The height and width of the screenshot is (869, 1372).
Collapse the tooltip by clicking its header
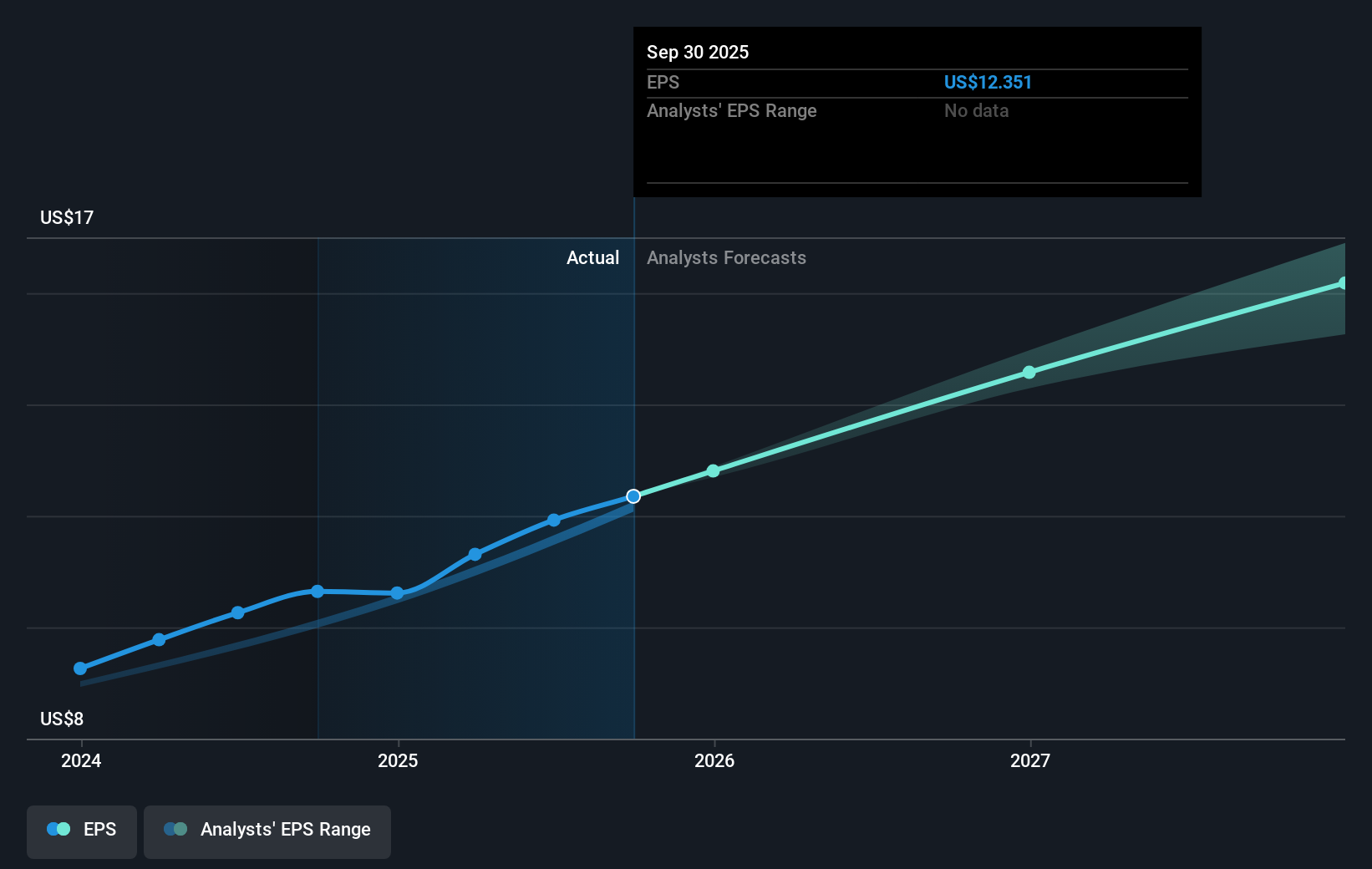pos(698,52)
